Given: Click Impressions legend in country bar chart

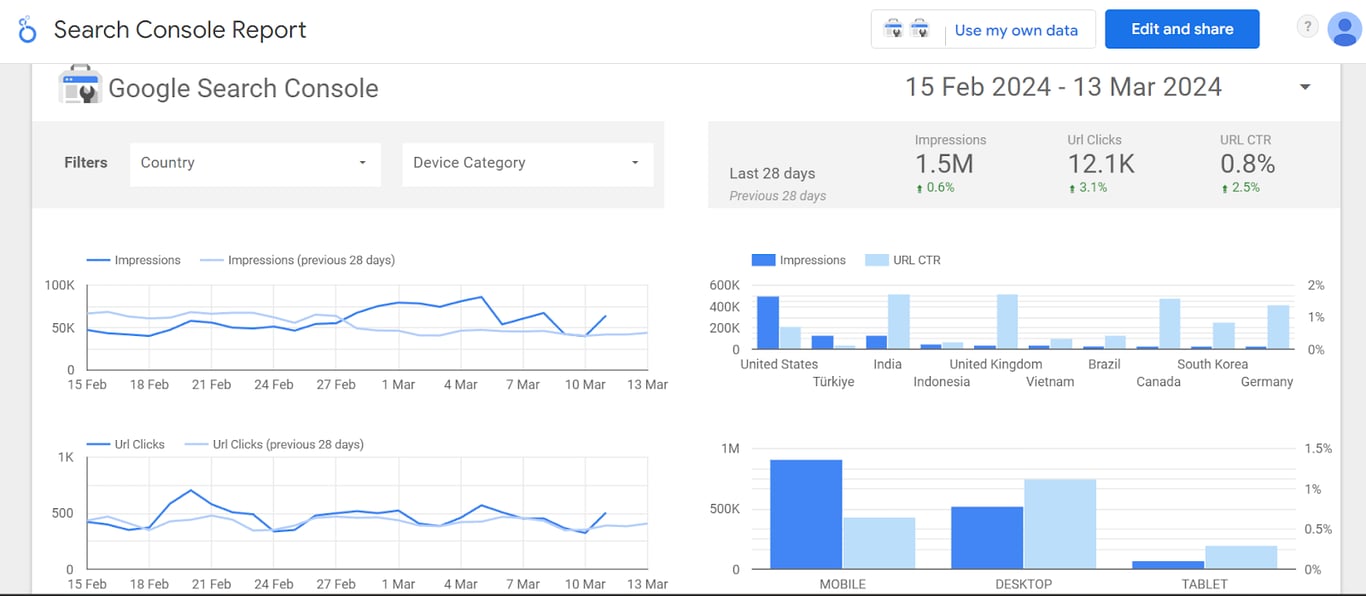Looking at the screenshot, I should click(x=798, y=260).
